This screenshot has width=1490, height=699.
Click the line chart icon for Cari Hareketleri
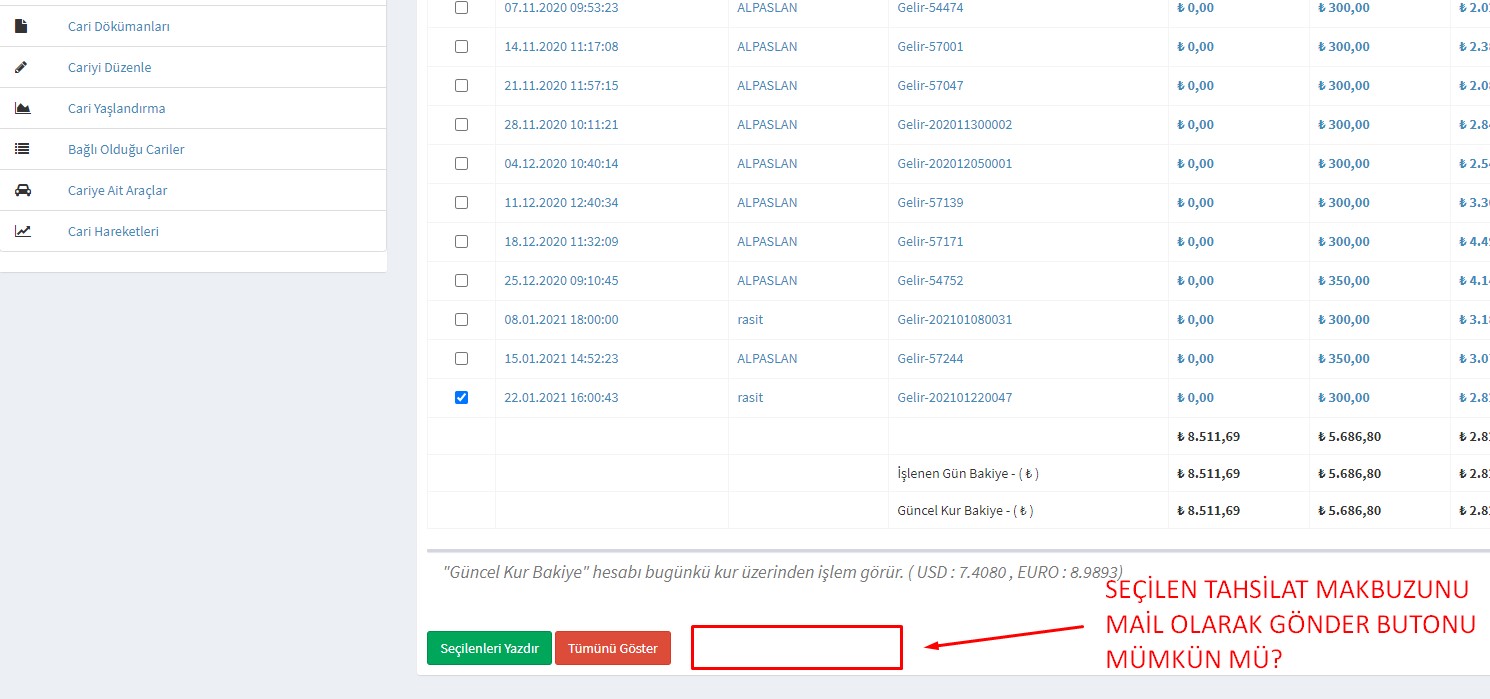(x=22, y=231)
